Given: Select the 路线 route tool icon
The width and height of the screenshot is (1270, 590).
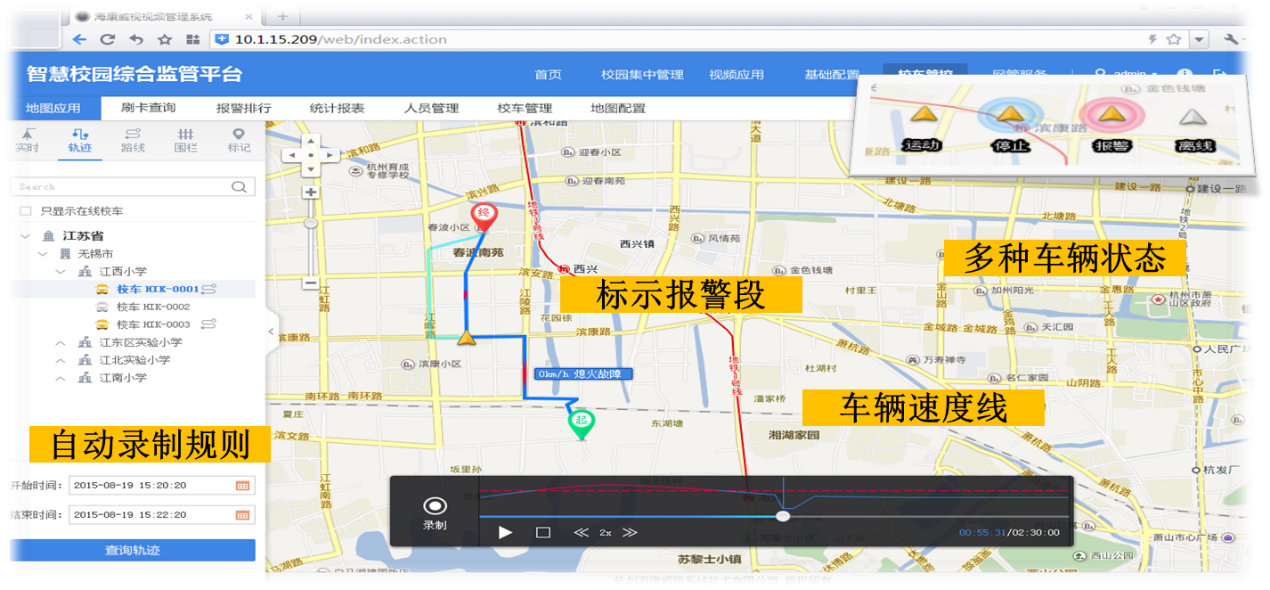Looking at the screenshot, I should coord(132,140).
